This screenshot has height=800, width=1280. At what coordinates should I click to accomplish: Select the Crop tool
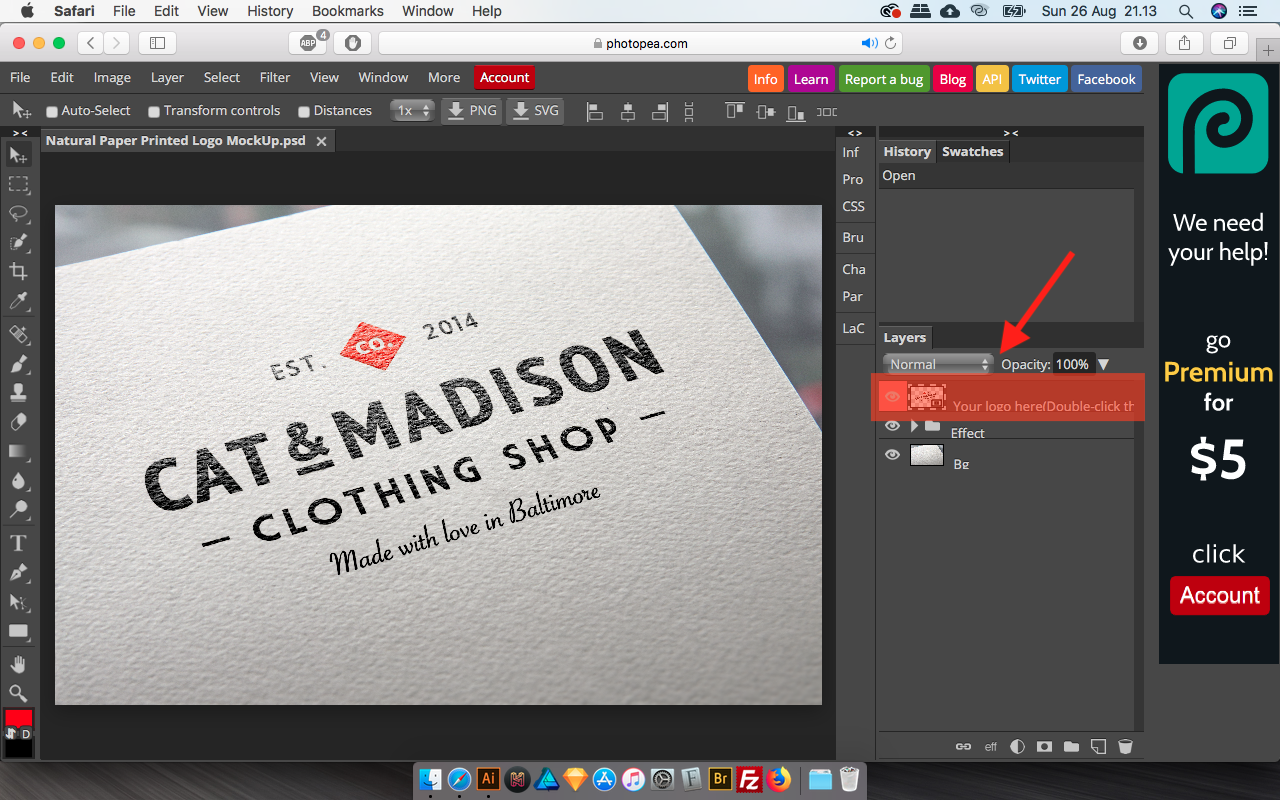[18, 272]
